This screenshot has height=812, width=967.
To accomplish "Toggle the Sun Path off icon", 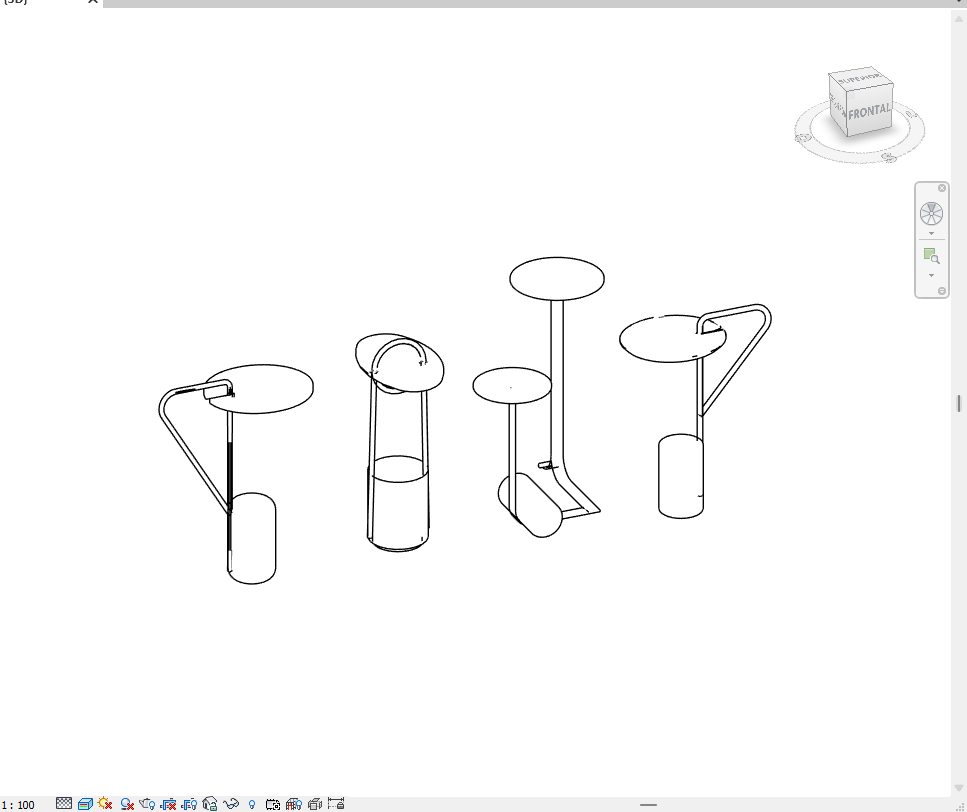I will 105,803.
